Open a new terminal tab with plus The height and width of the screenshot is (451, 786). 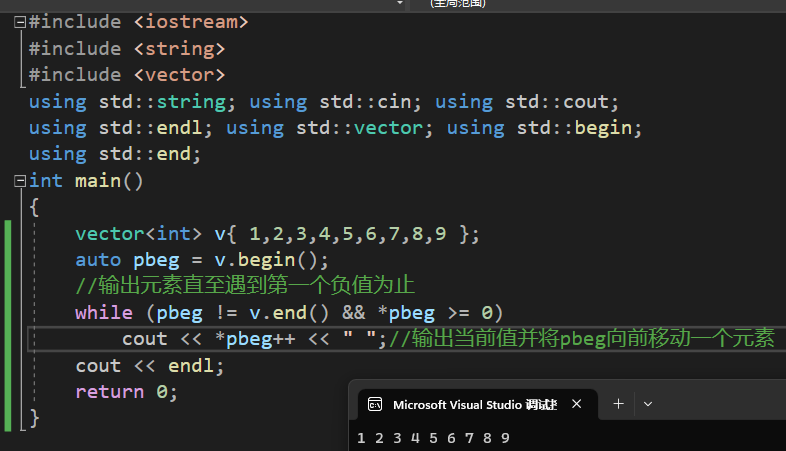pos(618,404)
